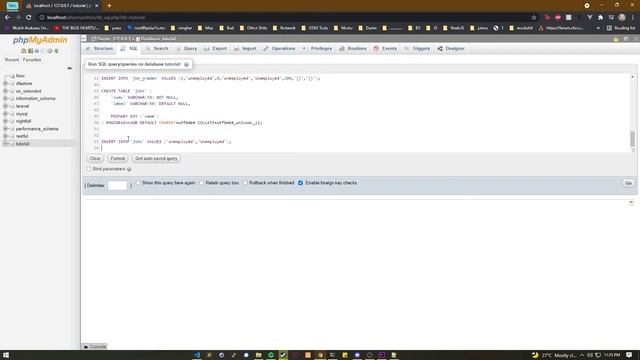Create a New database from tree

coord(20,76)
